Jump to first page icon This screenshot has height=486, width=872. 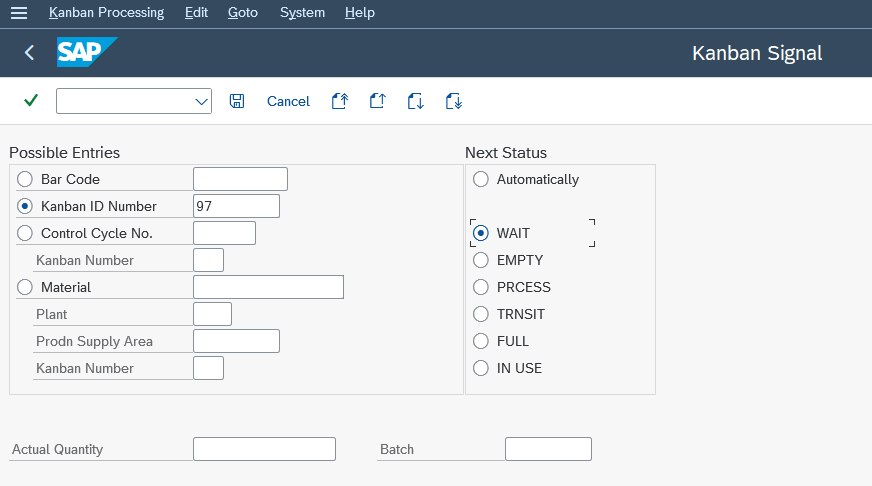[340, 101]
